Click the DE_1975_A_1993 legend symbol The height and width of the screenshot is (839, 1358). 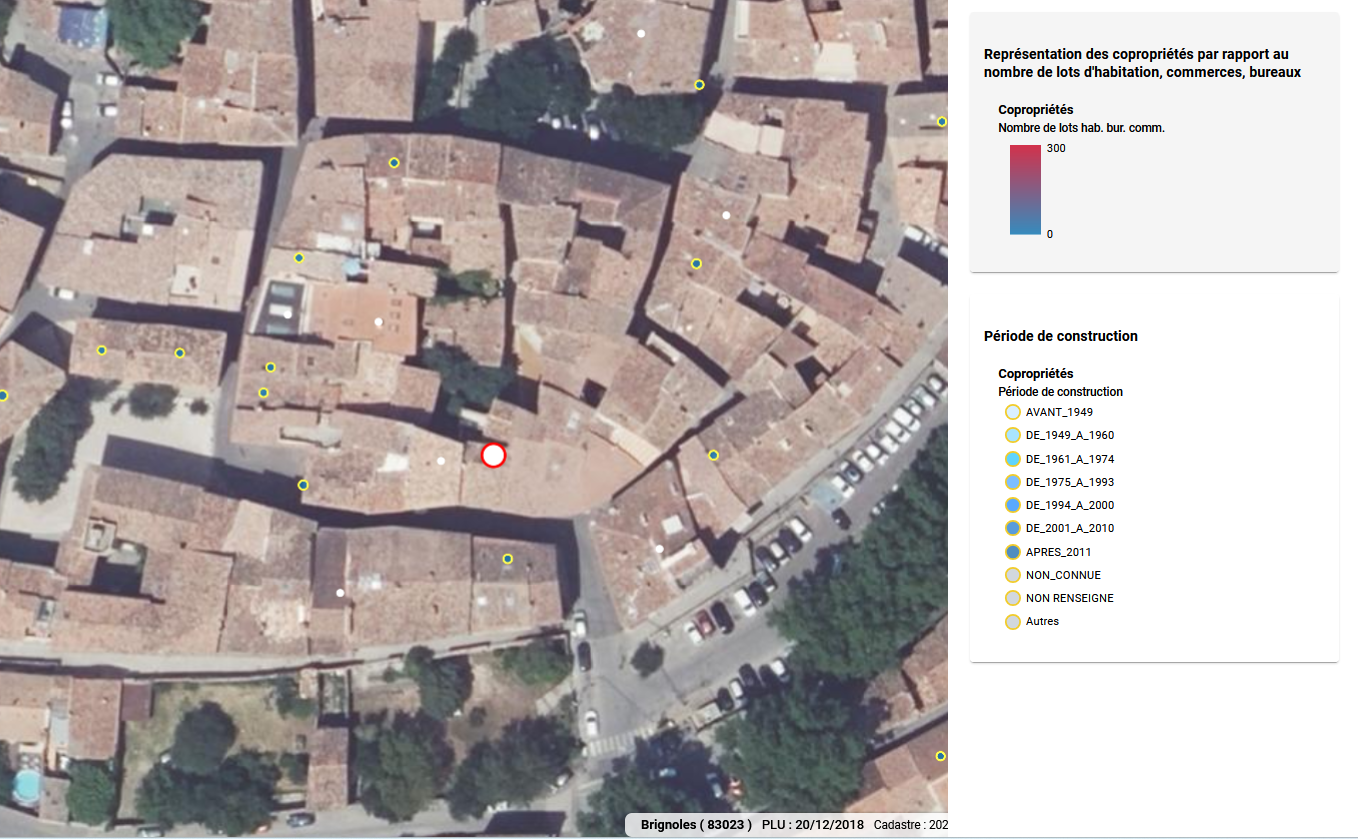pos(1012,482)
